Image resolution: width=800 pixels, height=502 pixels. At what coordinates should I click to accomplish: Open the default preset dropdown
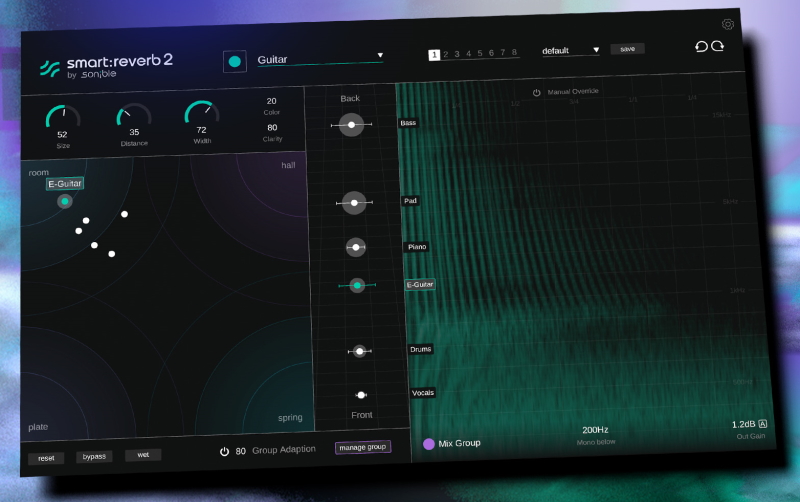pyautogui.click(x=570, y=51)
